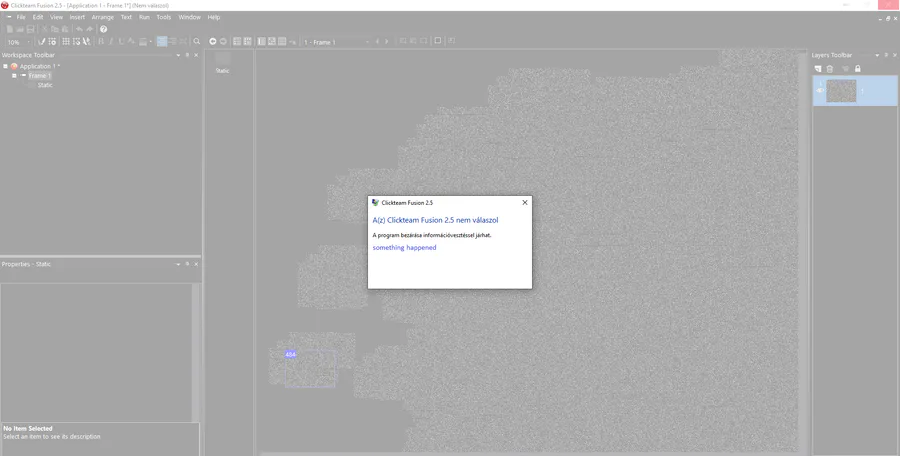Screen dimensions: 900x456
Task: Open the Run menu
Action: [144, 17]
